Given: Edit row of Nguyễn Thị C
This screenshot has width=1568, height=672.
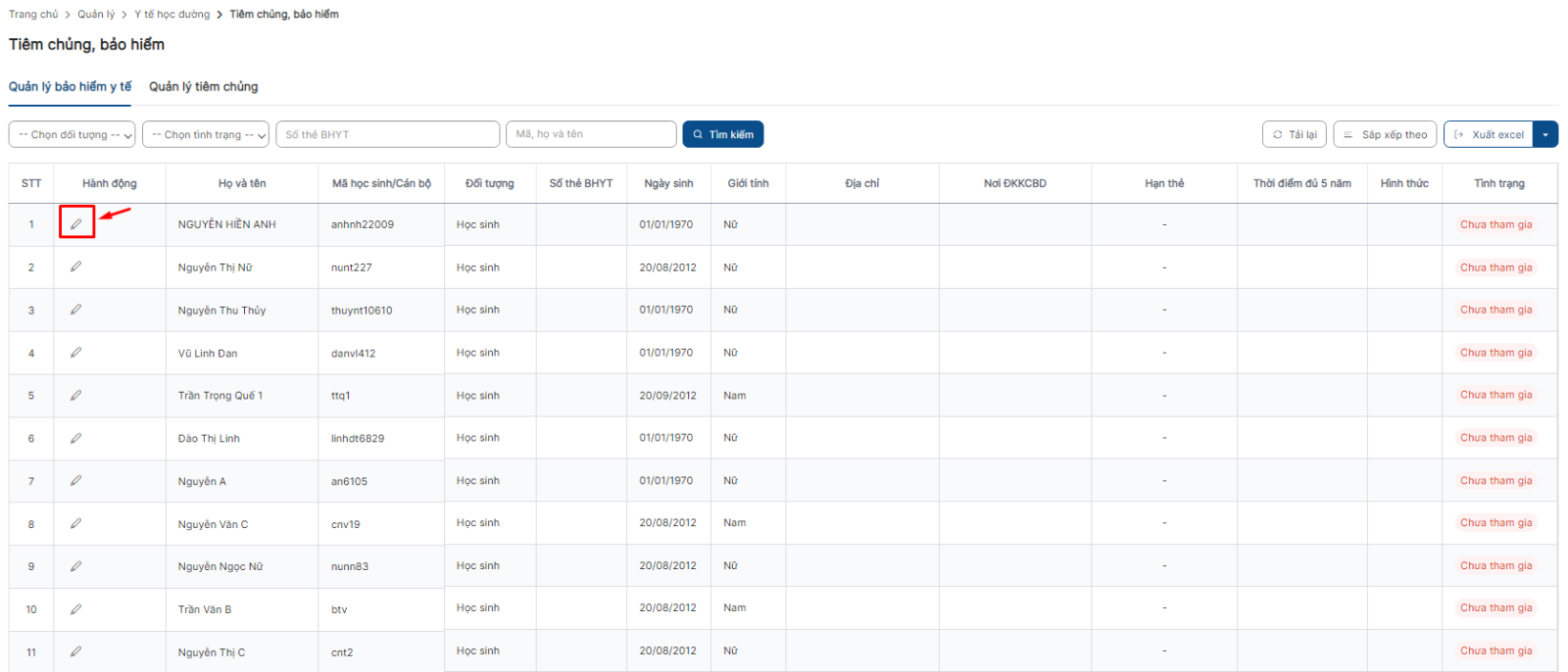Looking at the screenshot, I should pos(76,651).
